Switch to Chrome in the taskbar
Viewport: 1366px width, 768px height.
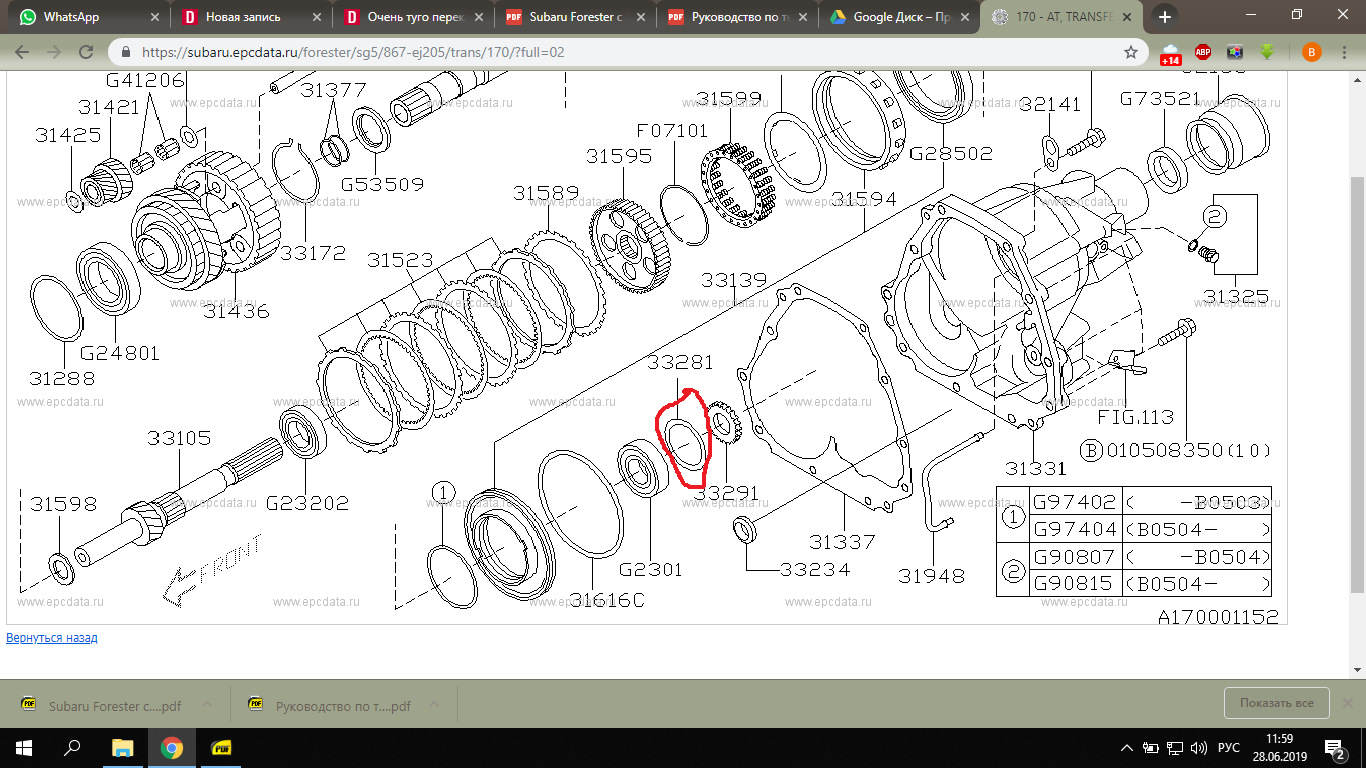[x=172, y=747]
